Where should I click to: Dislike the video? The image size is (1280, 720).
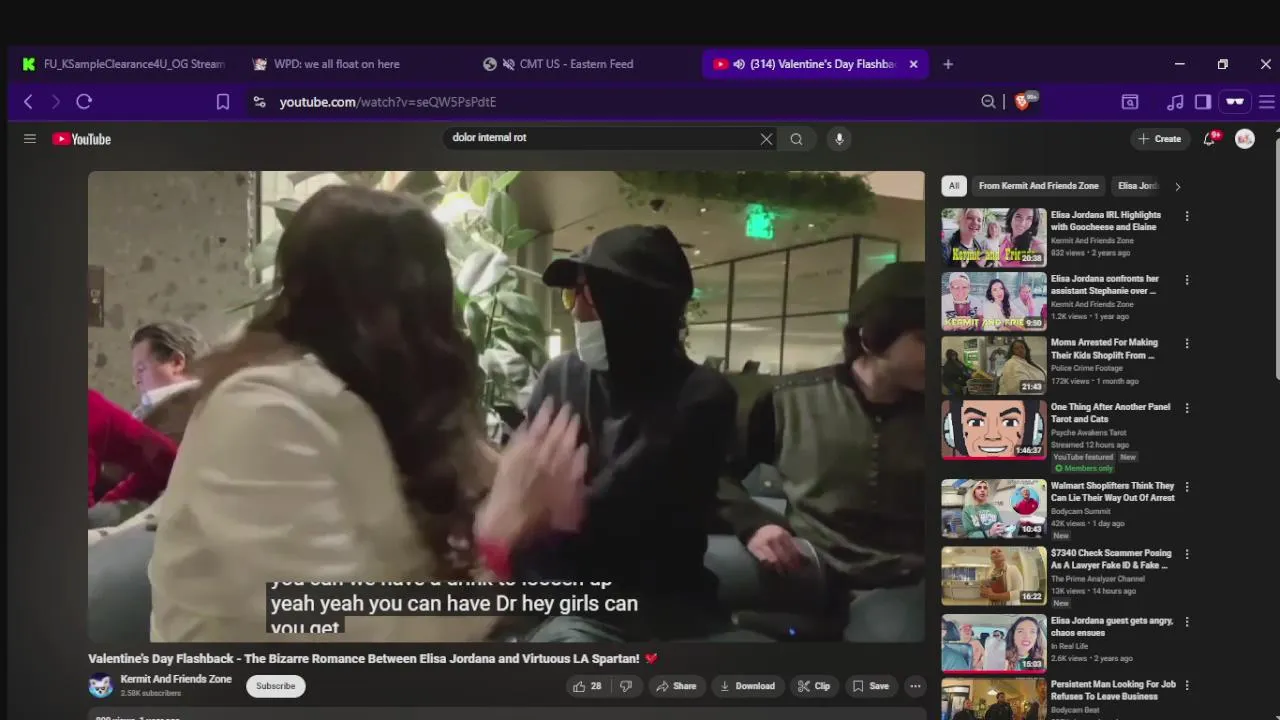coord(626,686)
